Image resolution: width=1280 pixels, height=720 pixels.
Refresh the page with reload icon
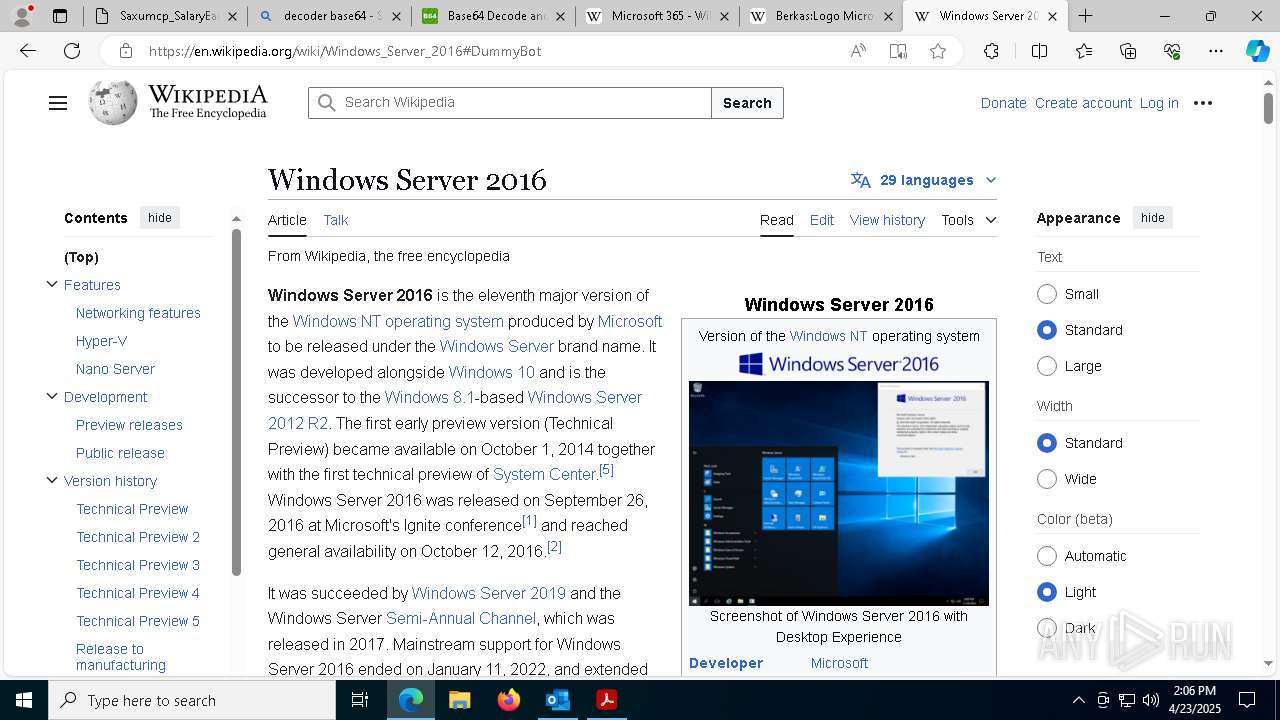72,51
